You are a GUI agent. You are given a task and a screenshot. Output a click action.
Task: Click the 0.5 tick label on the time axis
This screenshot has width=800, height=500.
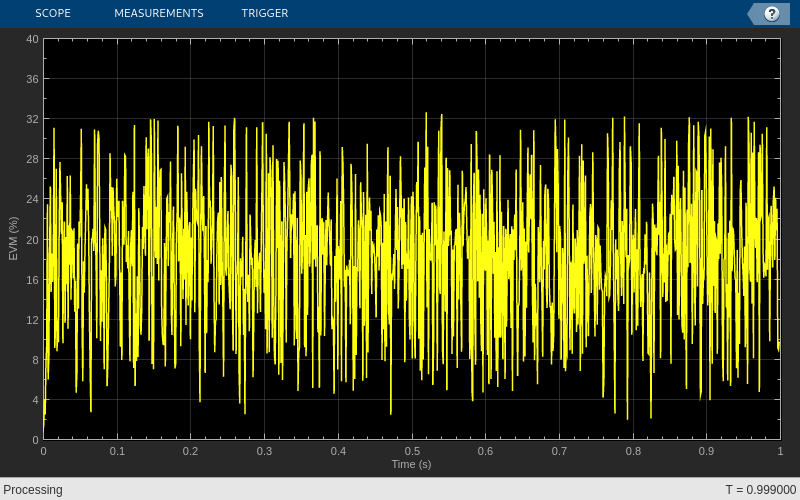[412, 451]
